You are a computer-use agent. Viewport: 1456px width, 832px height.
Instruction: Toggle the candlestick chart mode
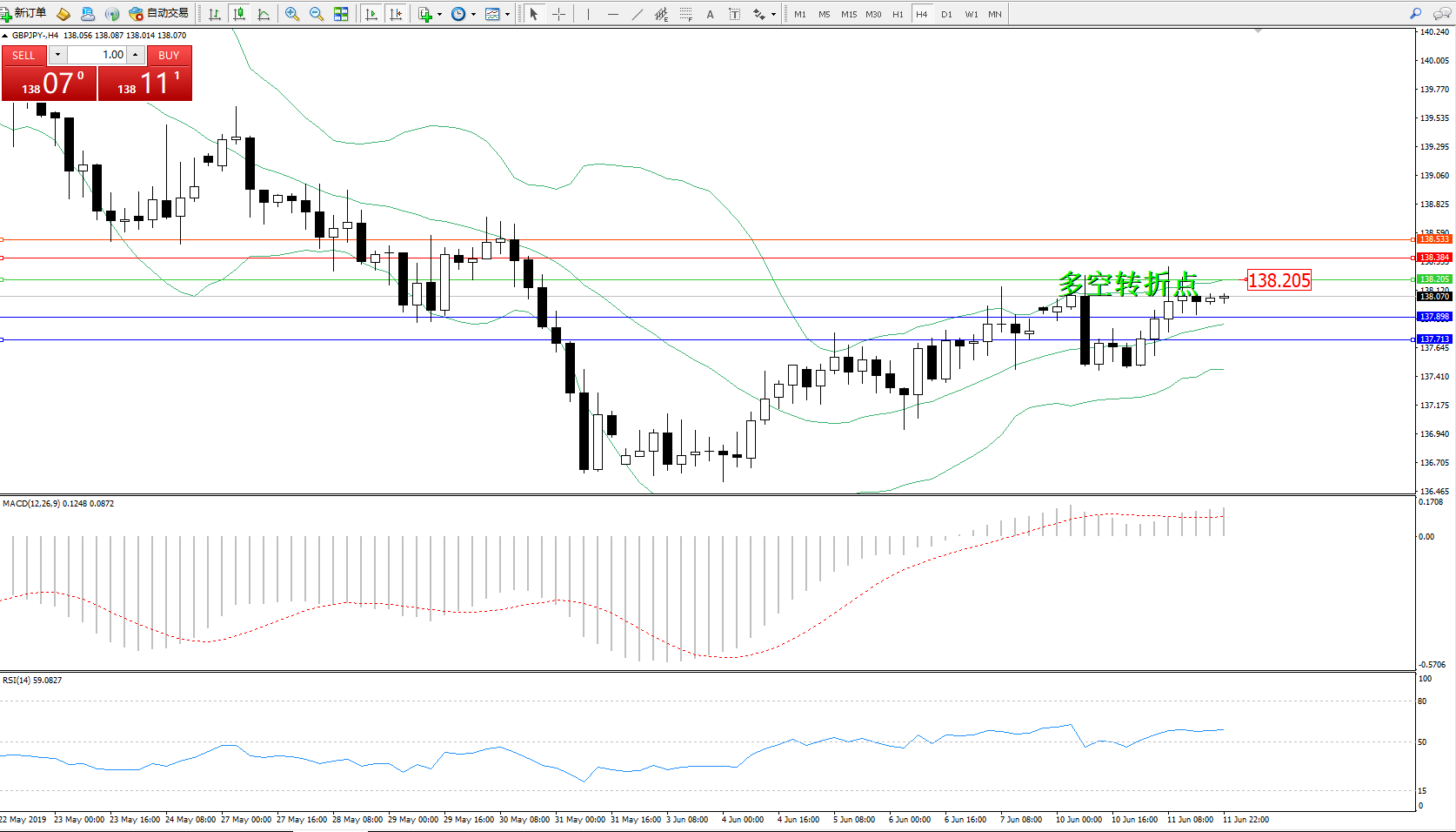click(x=239, y=14)
